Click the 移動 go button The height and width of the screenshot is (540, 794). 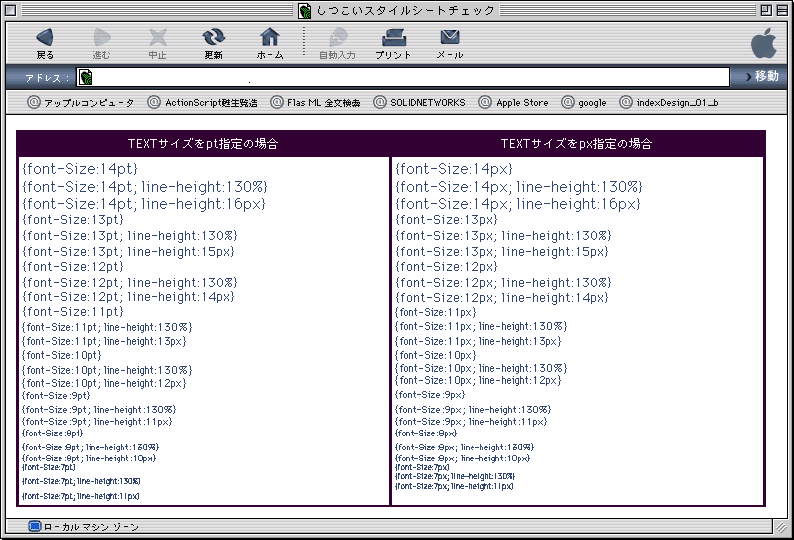click(x=762, y=76)
